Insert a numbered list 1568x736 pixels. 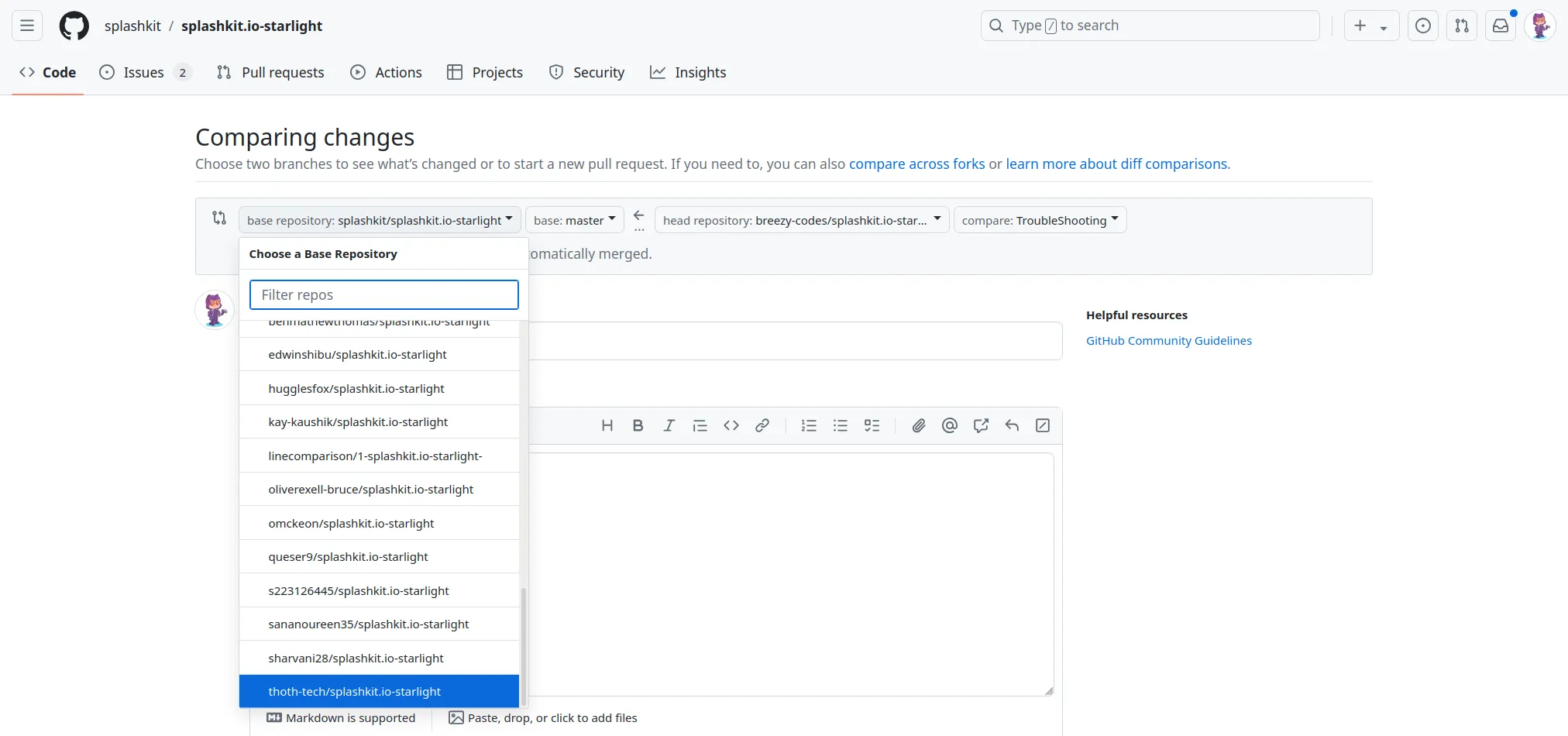click(808, 425)
